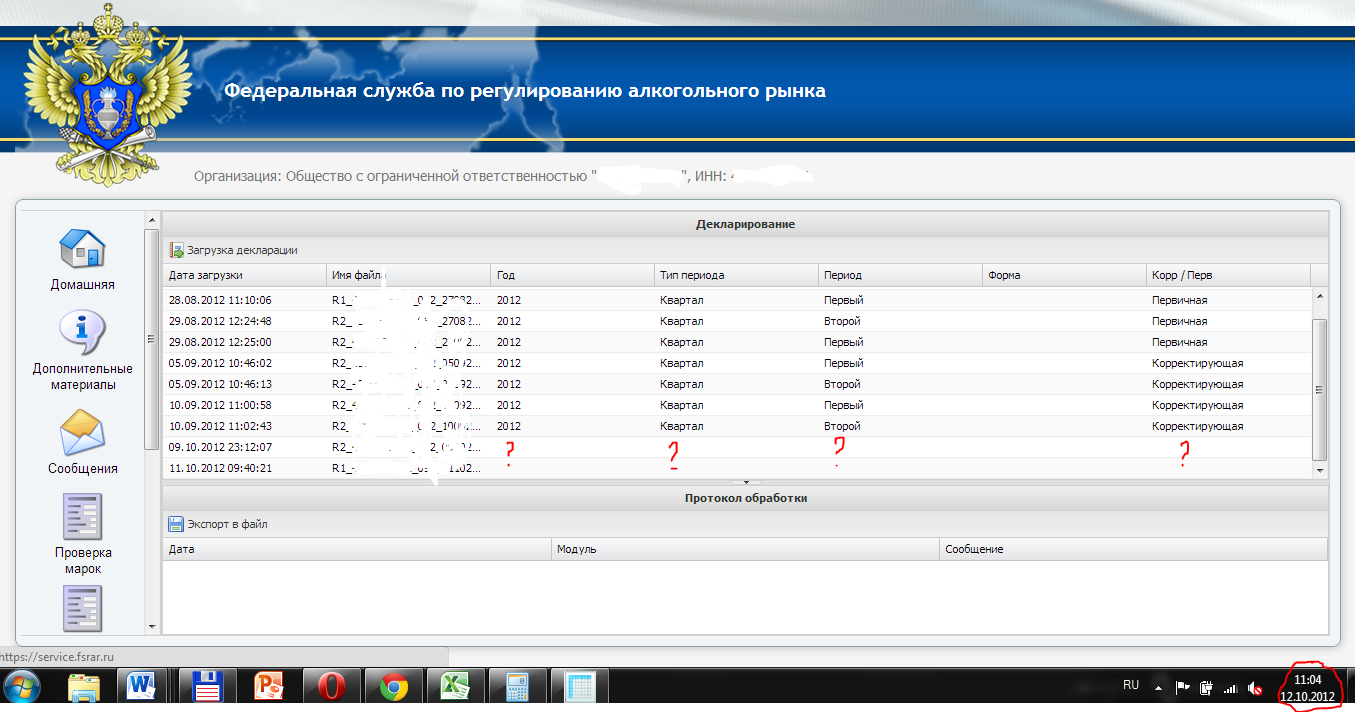Open the Проверка марок document icon

(82, 517)
